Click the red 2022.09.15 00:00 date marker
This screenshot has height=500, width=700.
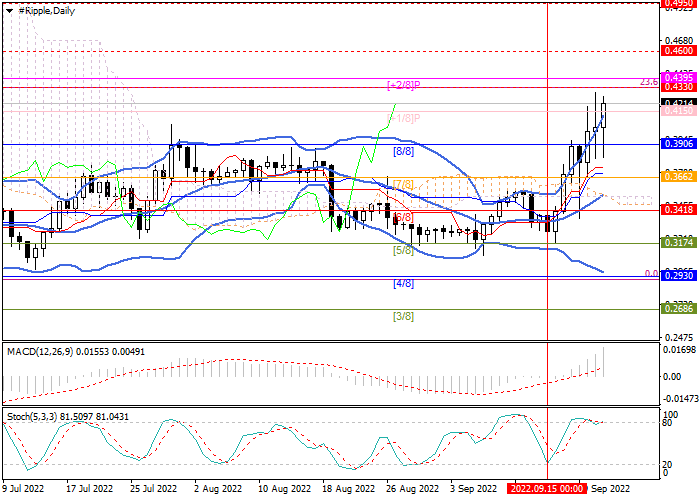[x=546, y=490]
